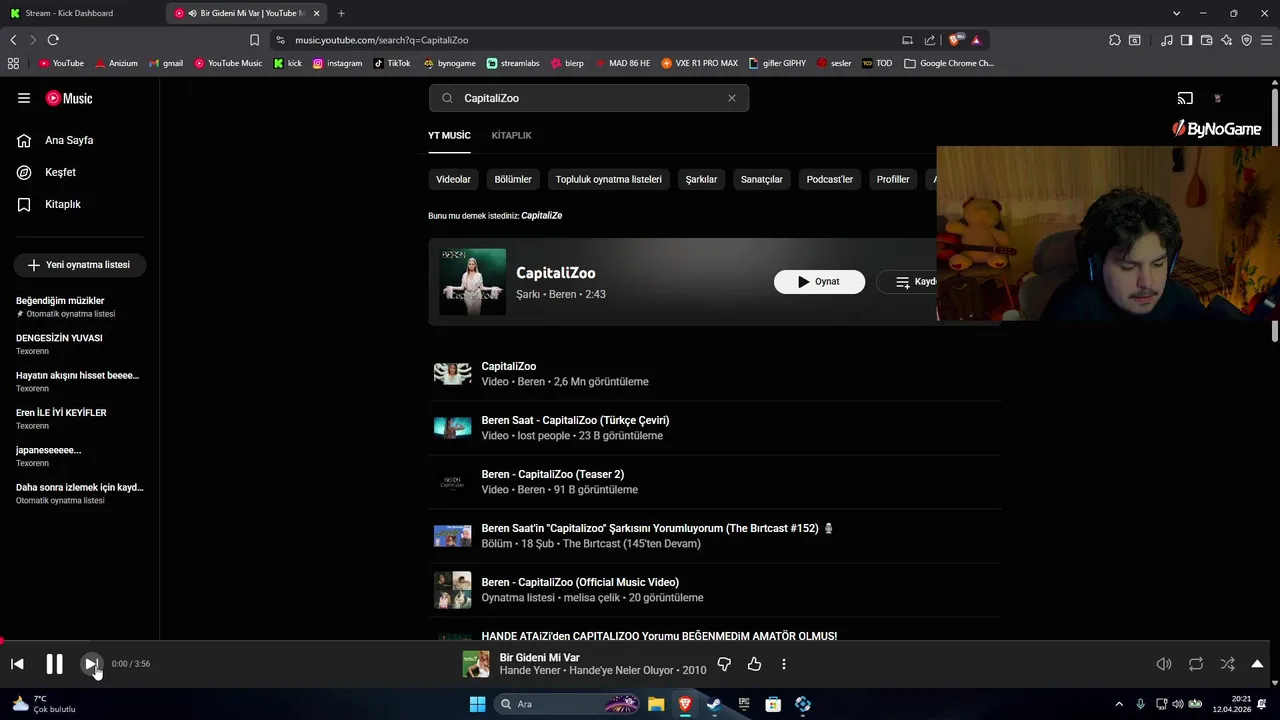Viewport: 1280px width, 720px height.
Task: Click the YouTube Music logo
Action: click(x=69, y=98)
